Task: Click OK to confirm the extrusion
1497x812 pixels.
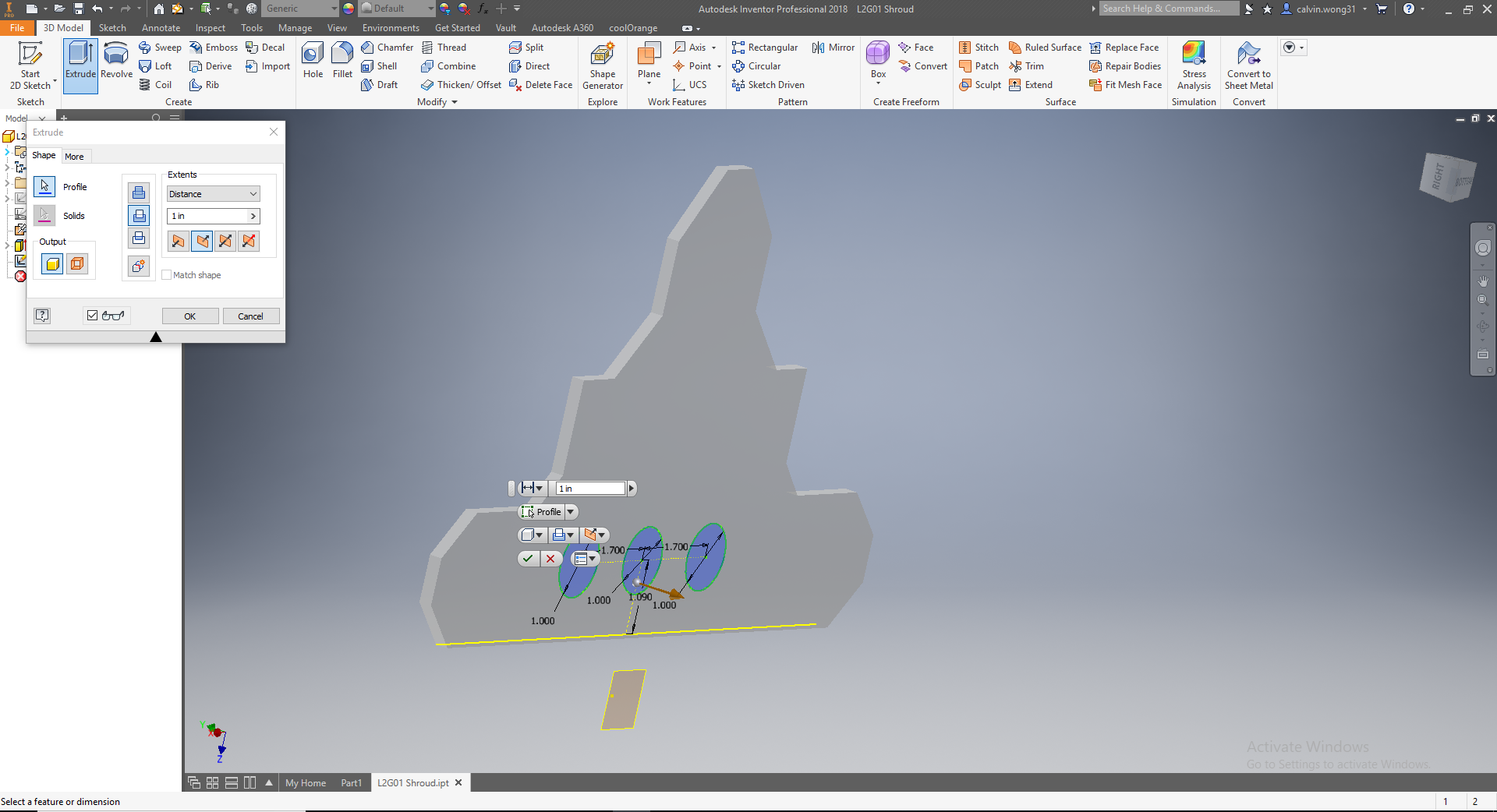Action: pyautogui.click(x=189, y=316)
